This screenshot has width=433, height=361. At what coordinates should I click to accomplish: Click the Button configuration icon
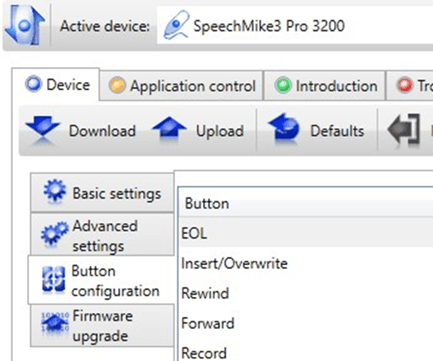(x=54, y=280)
